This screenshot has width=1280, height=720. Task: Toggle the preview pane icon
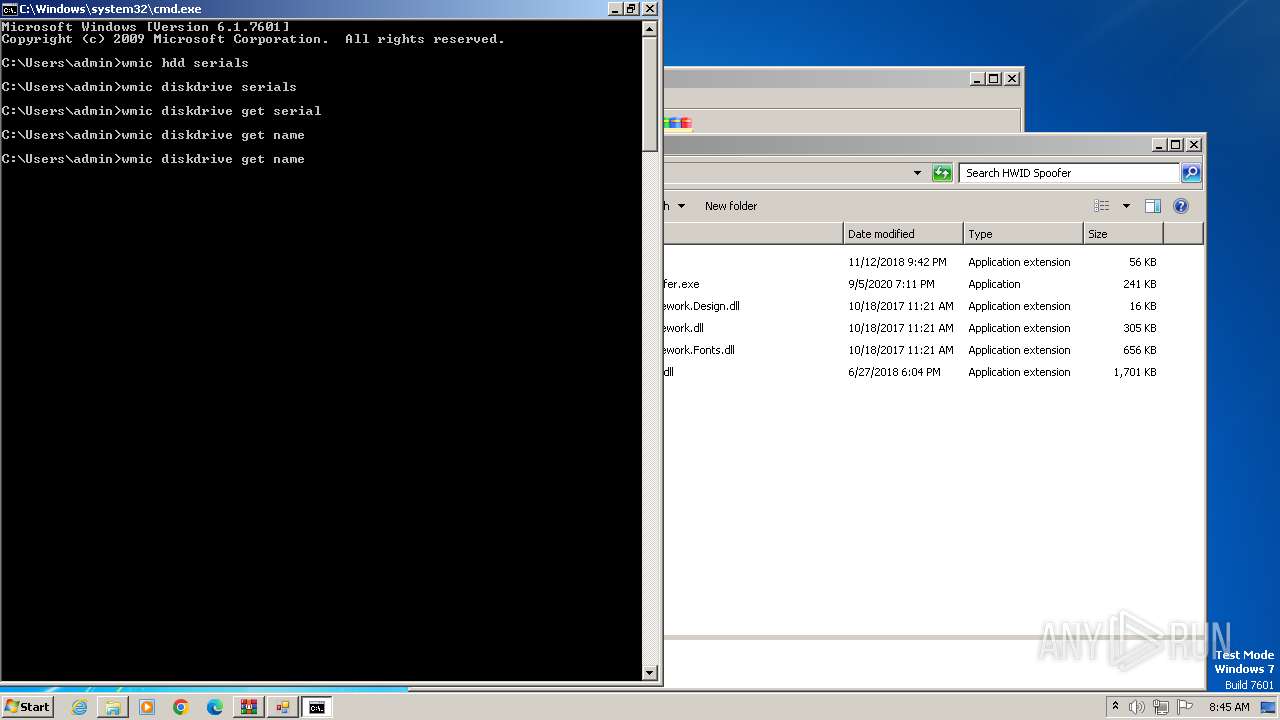point(1153,206)
